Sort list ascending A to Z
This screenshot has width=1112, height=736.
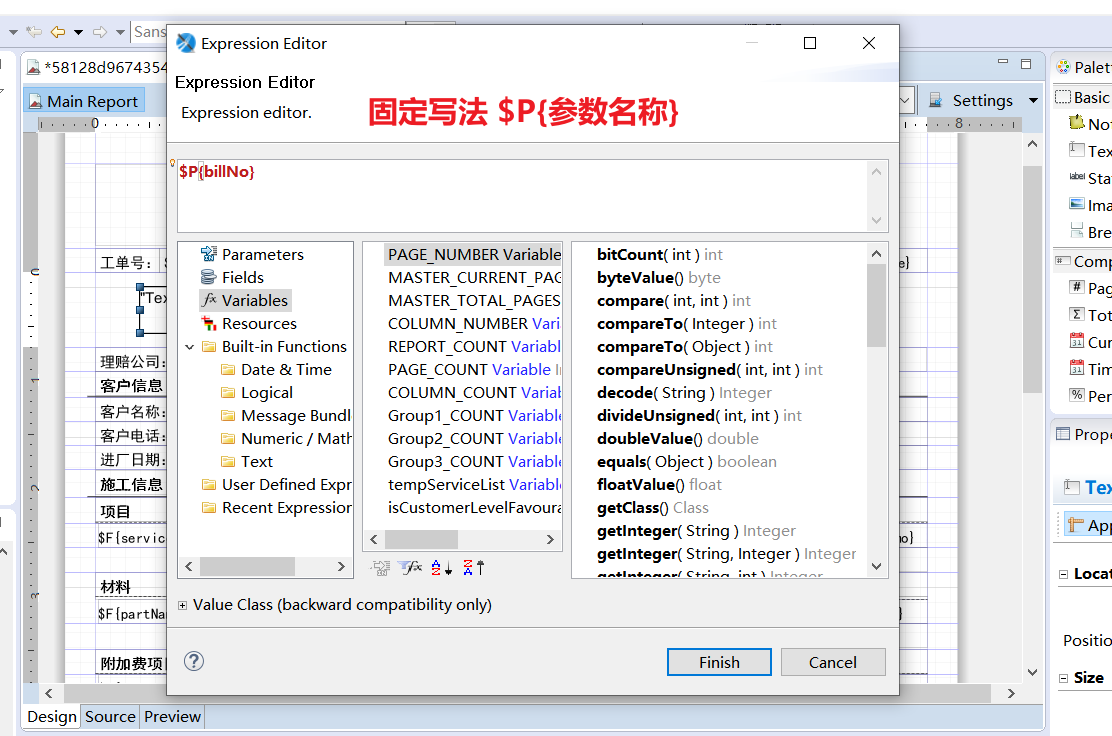(x=441, y=567)
